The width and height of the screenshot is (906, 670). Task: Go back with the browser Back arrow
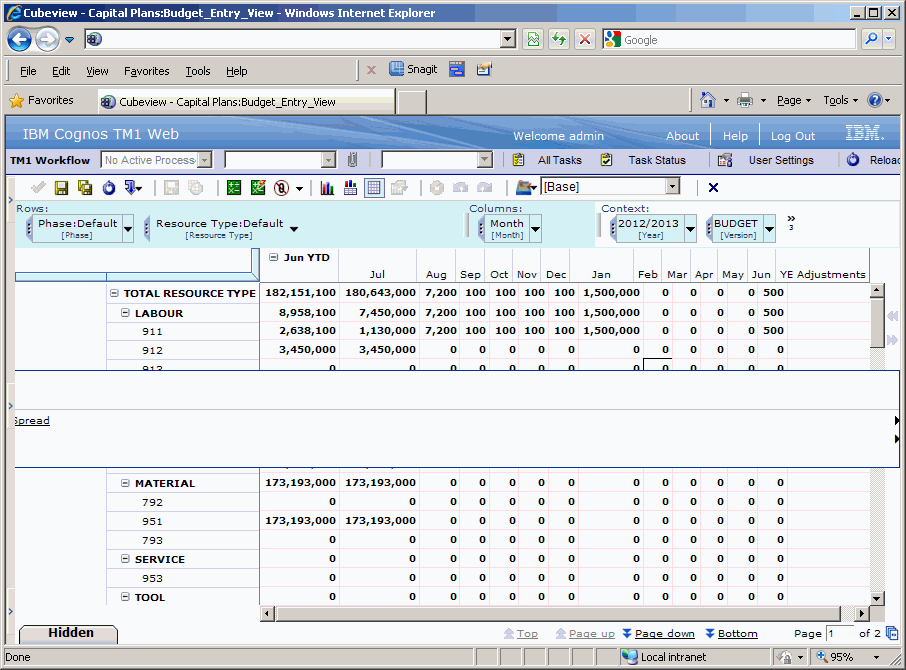(x=20, y=39)
